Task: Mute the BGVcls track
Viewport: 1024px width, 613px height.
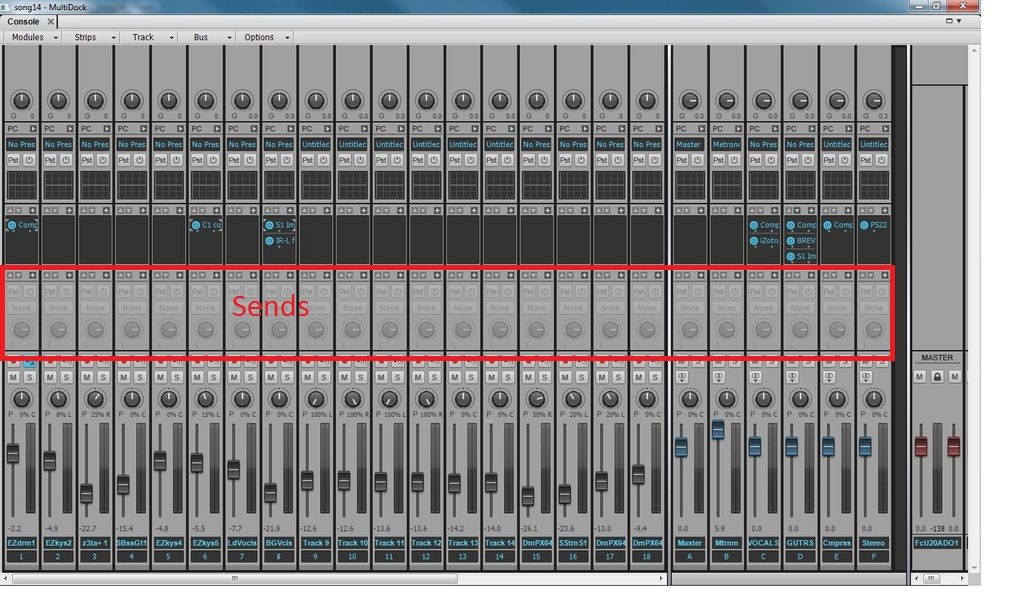Action: pos(270,377)
